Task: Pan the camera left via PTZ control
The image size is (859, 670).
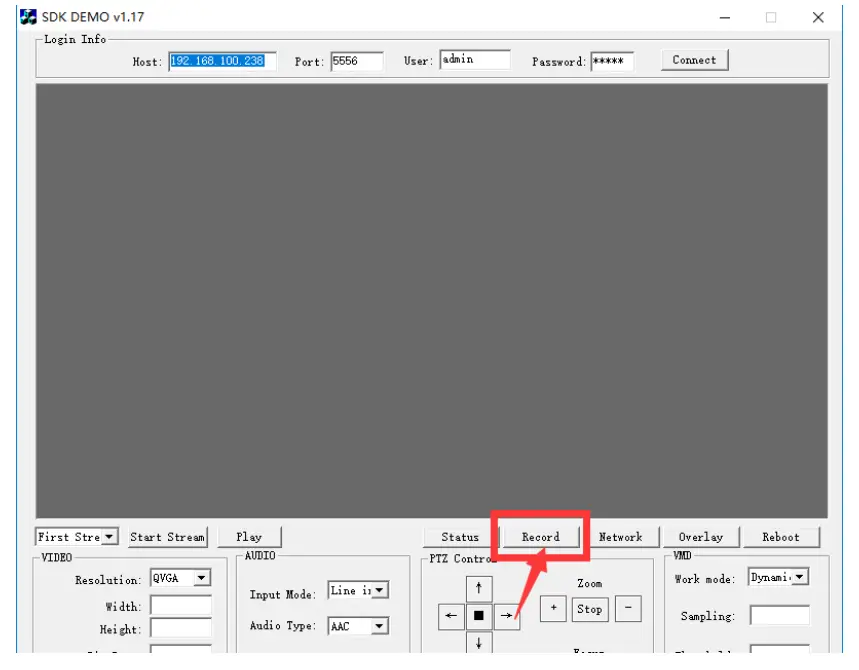Action: pos(450,616)
